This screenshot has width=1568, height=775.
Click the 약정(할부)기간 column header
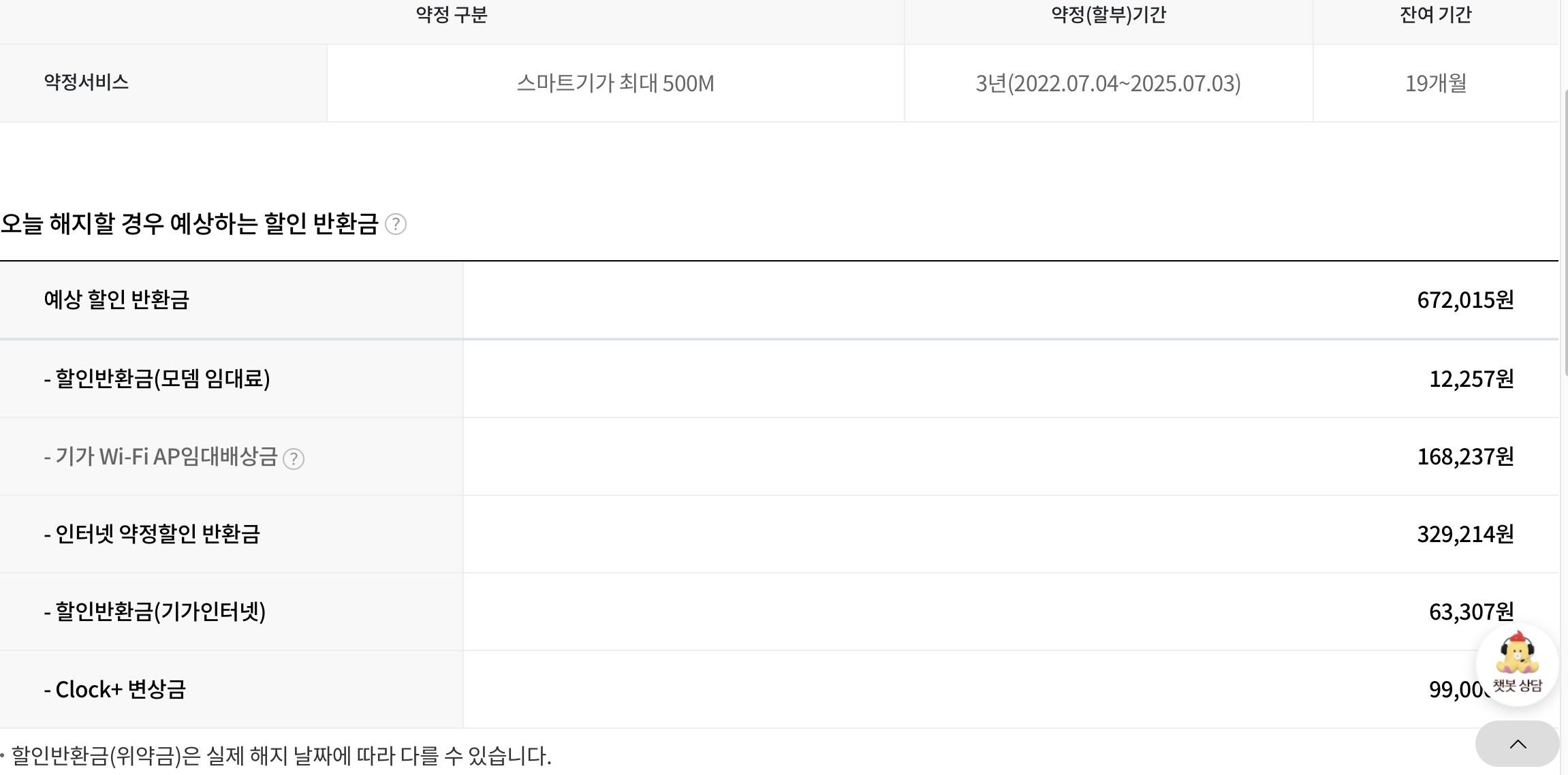click(x=1108, y=15)
